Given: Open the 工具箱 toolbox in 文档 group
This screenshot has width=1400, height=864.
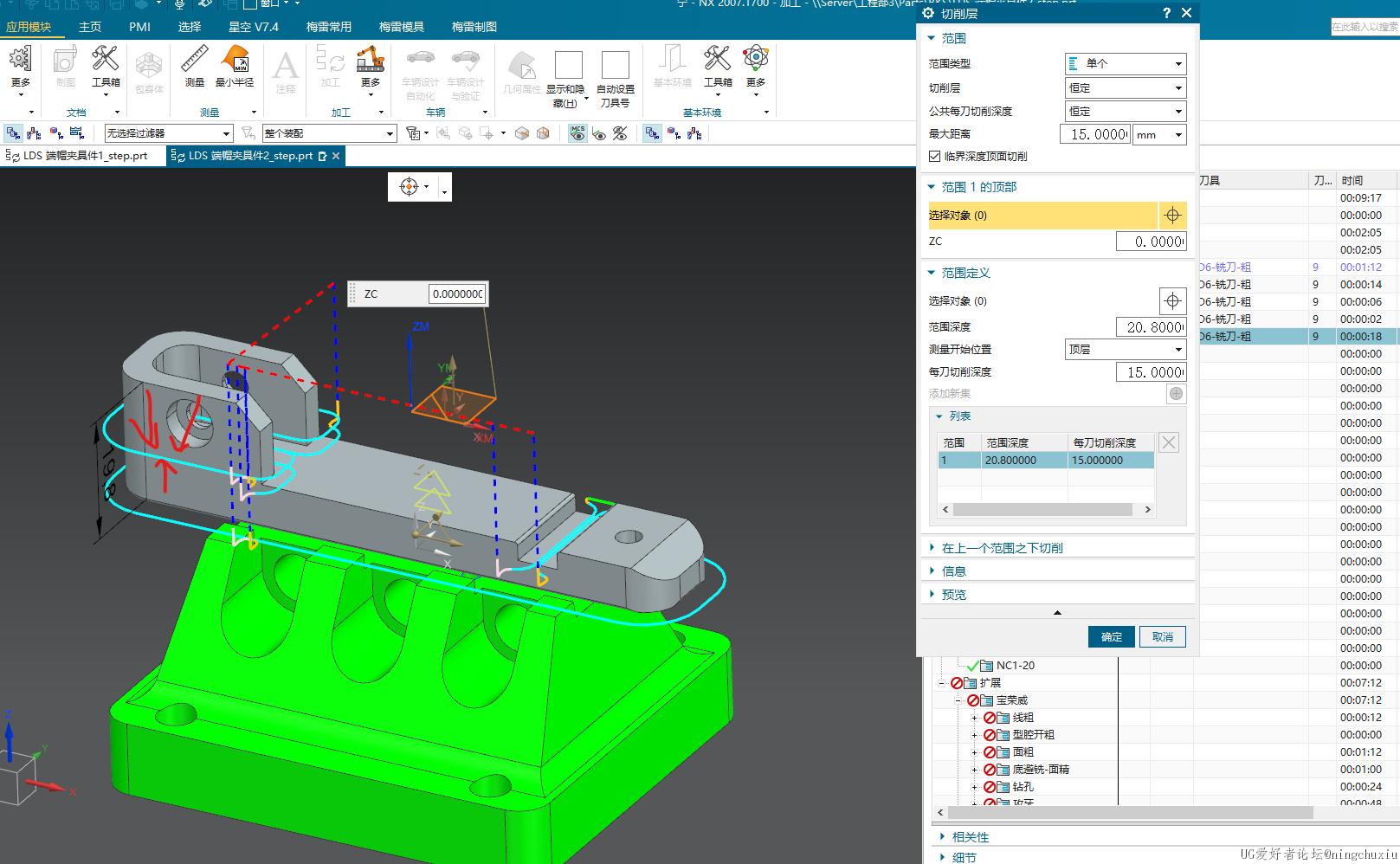Looking at the screenshot, I should tap(106, 67).
